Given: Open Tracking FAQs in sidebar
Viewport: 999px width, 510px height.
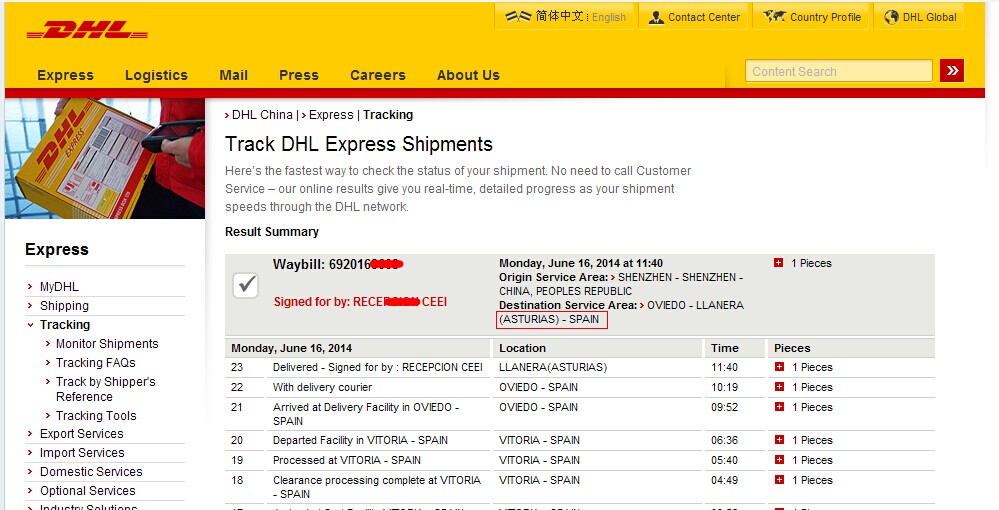Looking at the screenshot, I should click(96, 363).
